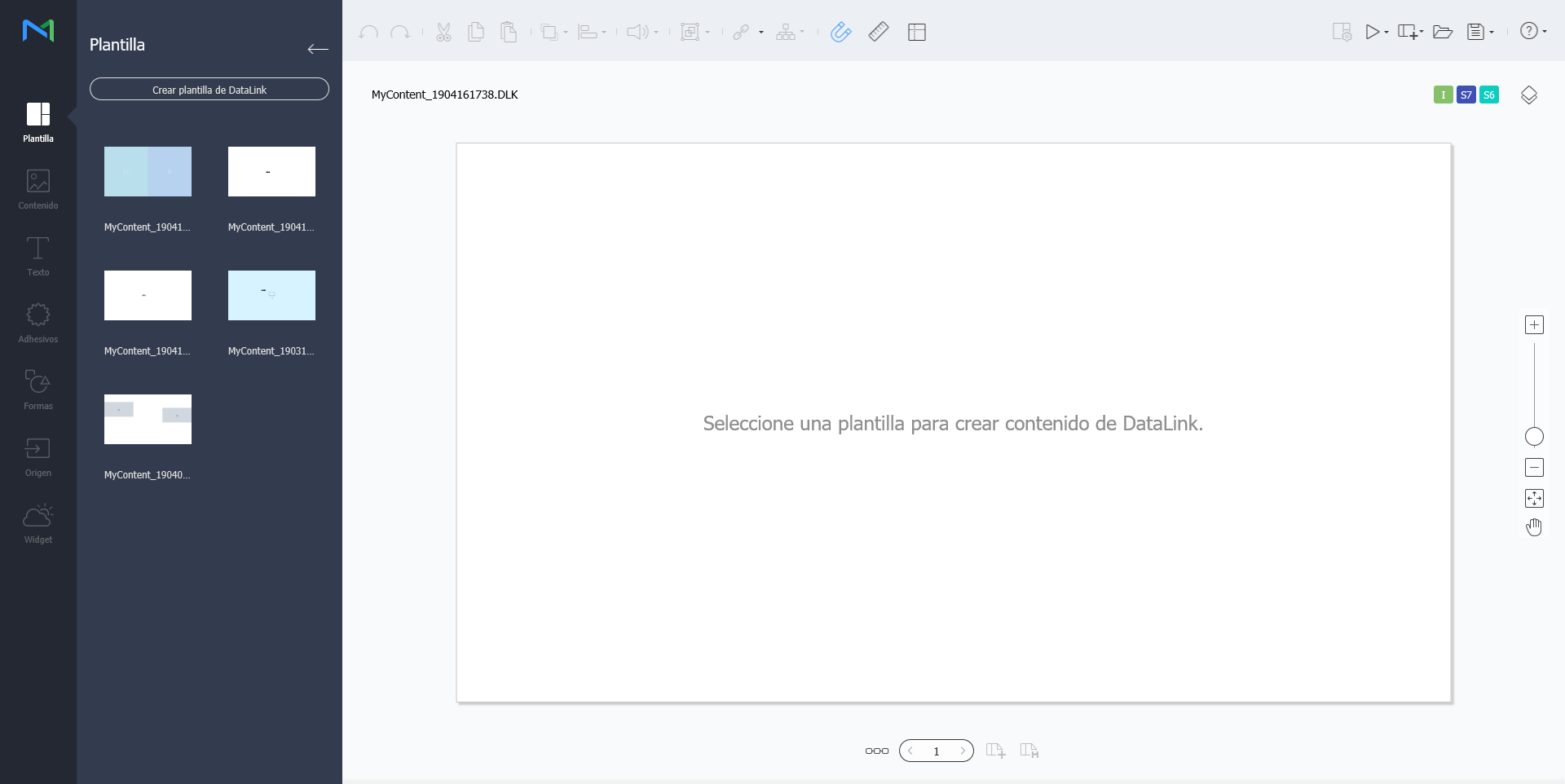Toggle the magnet snap tool
The width and height of the screenshot is (1565, 784).
pos(840,32)
